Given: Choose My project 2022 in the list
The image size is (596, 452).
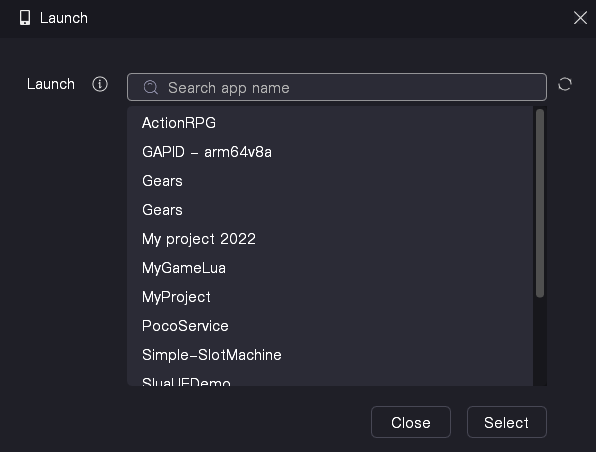Looking at the screenshot, I should click(330, 239).
